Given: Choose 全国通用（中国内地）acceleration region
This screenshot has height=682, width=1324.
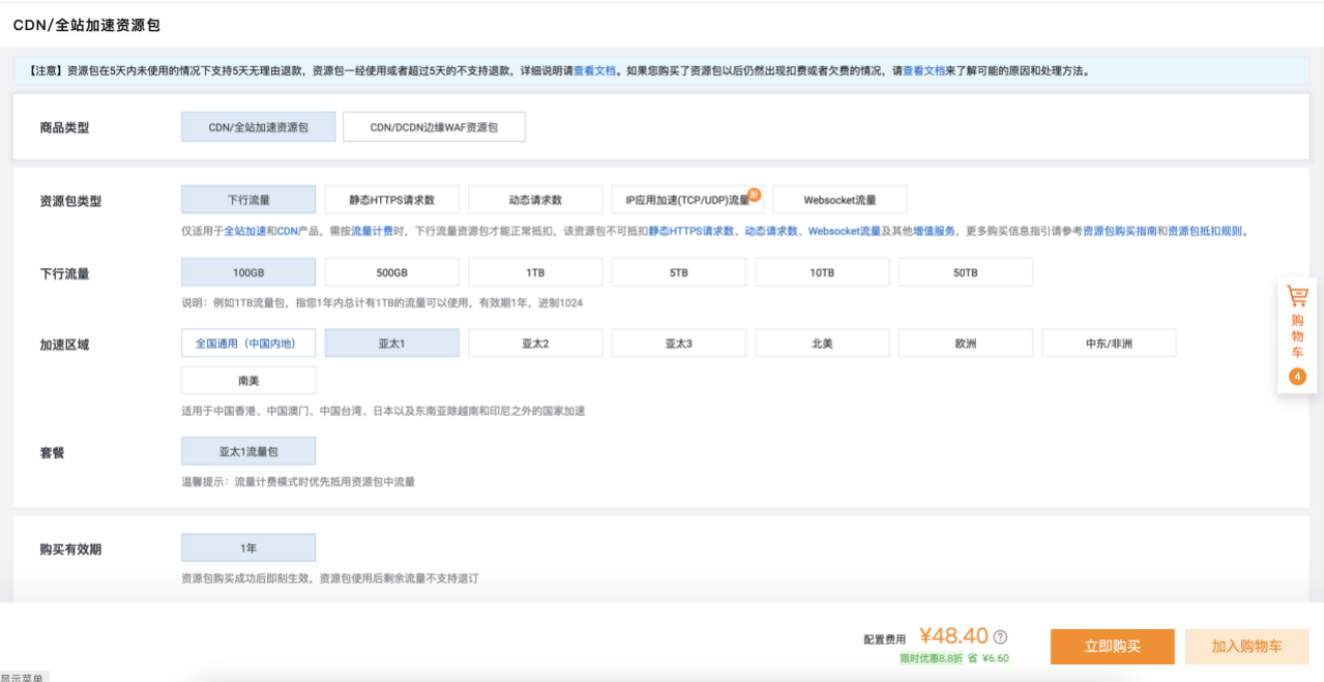Looking at the screenshot, I should (248, 343).
